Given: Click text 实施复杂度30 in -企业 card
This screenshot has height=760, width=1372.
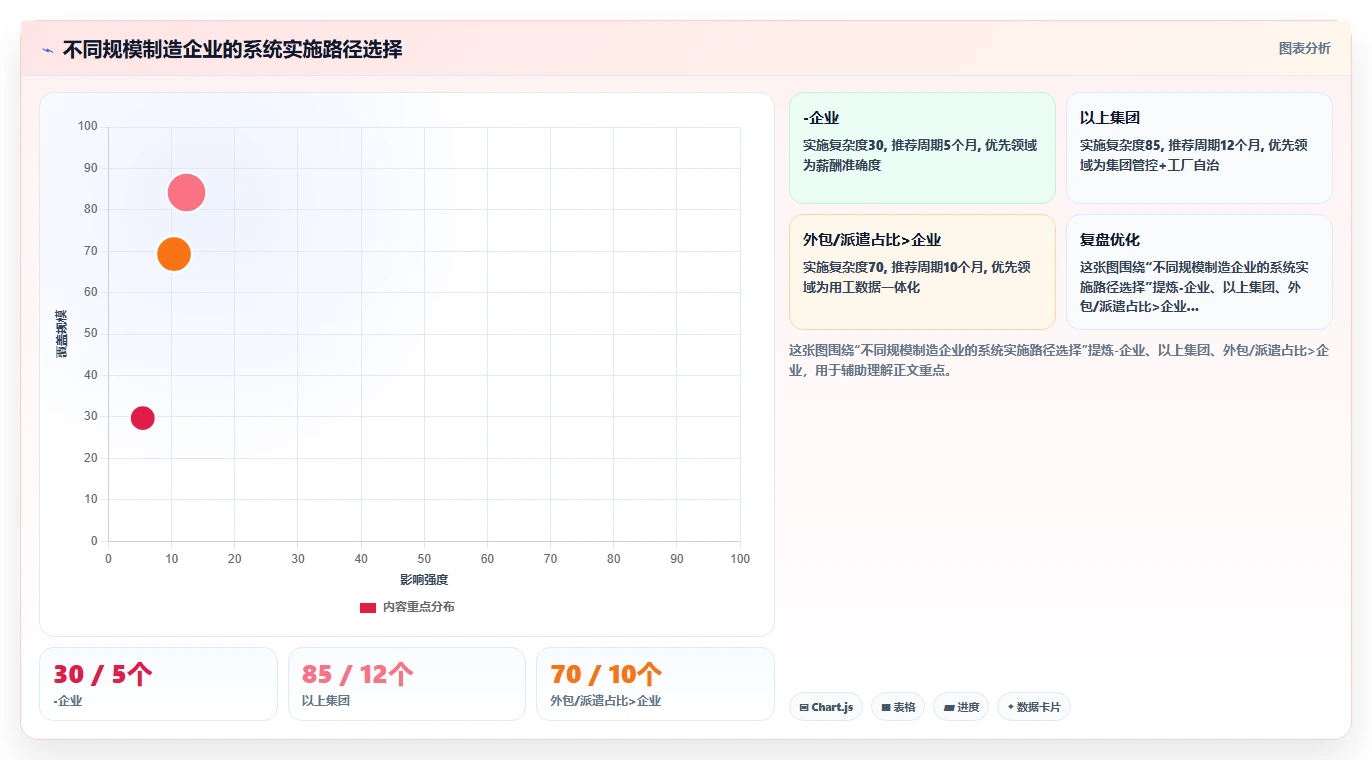Looking at the screenshot, I should pyautogui.click(x=843, y=145).
